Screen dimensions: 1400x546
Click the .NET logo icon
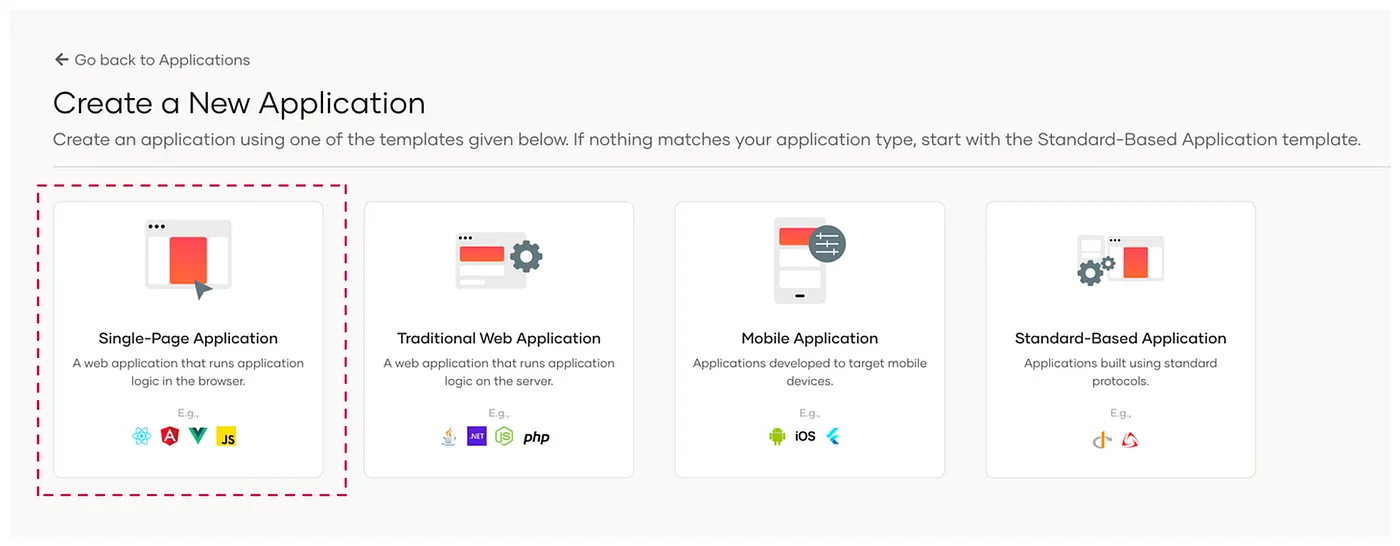(x=477, y=437)
